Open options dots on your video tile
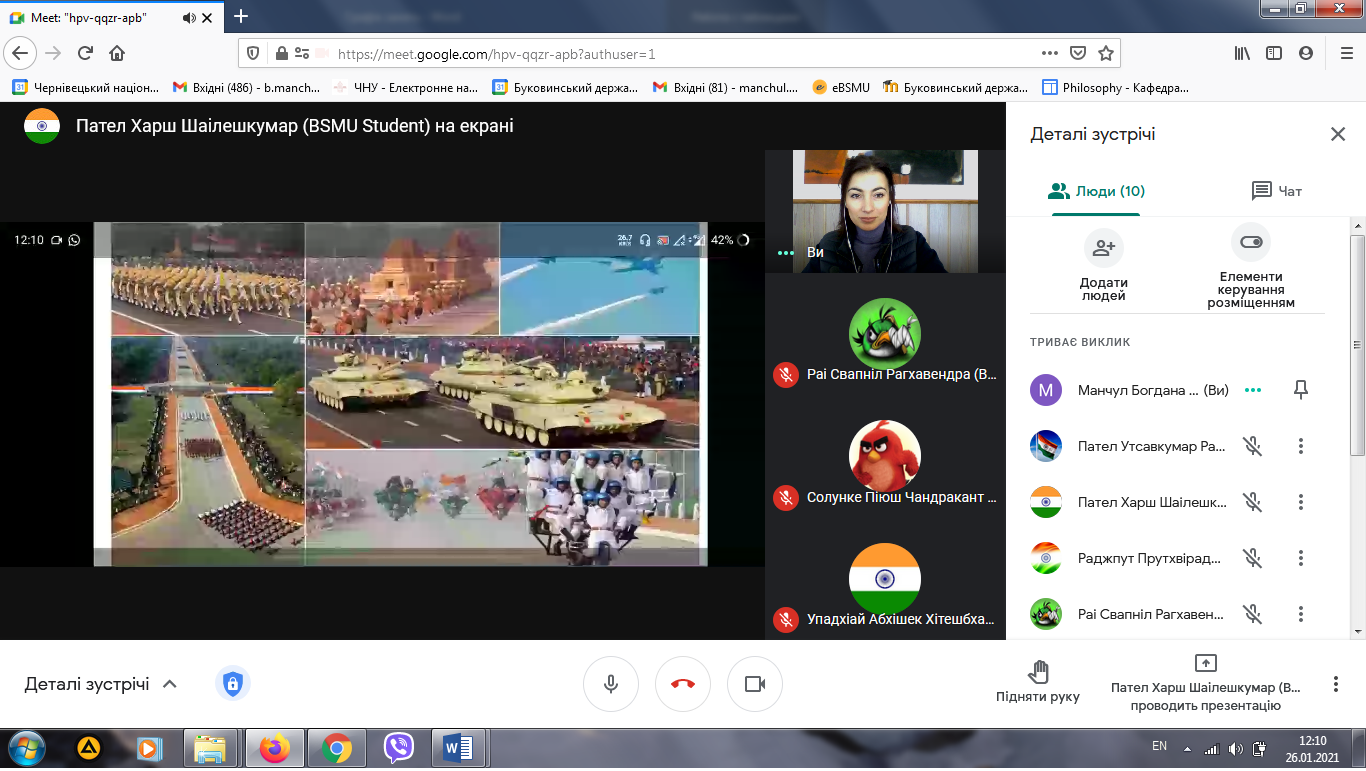The image size is (1366, 771). coord(786,253)
